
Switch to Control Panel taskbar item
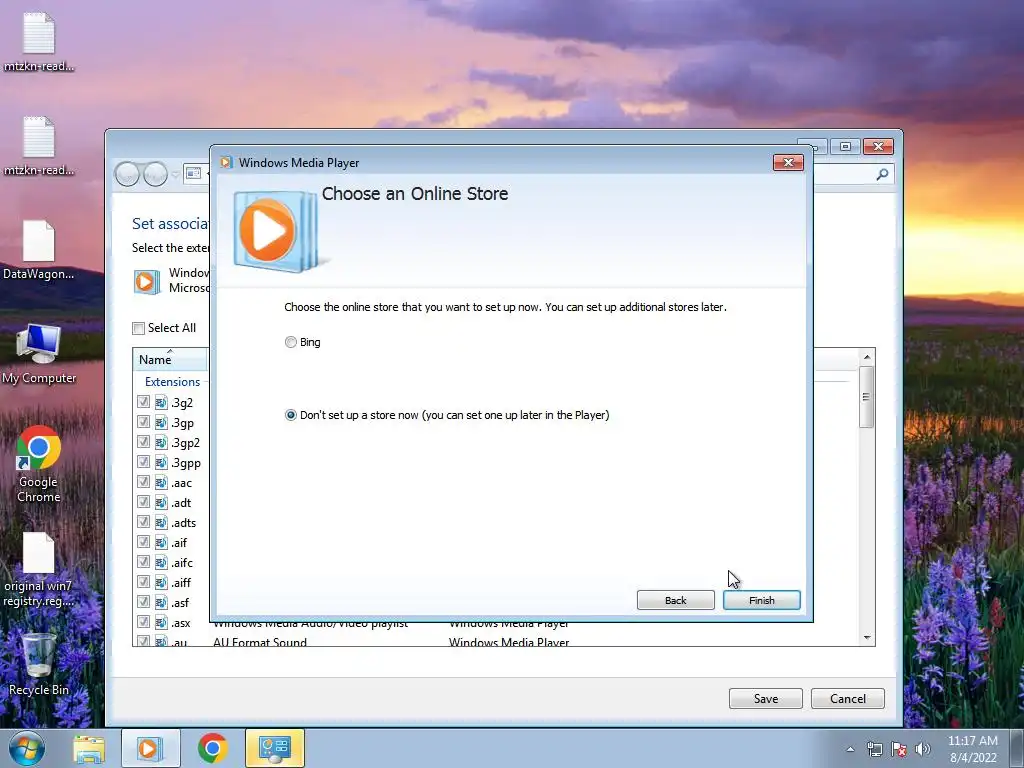pos(274,748)
